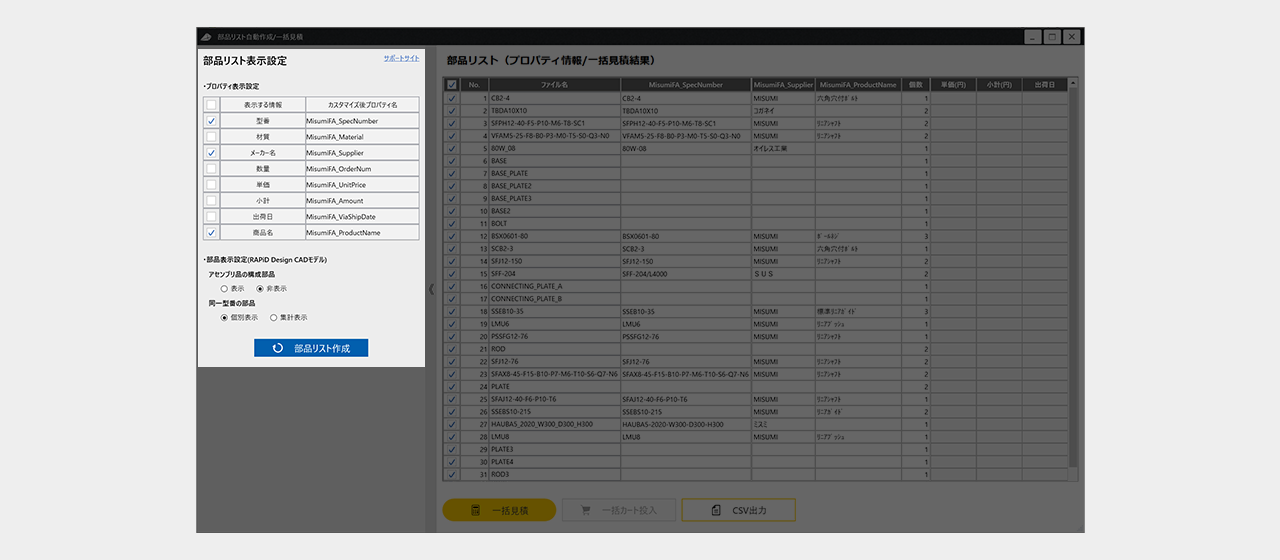This screenshot has height=560, width=1280.
Task: Maximize the application window
Action: tap(1052, 37)
